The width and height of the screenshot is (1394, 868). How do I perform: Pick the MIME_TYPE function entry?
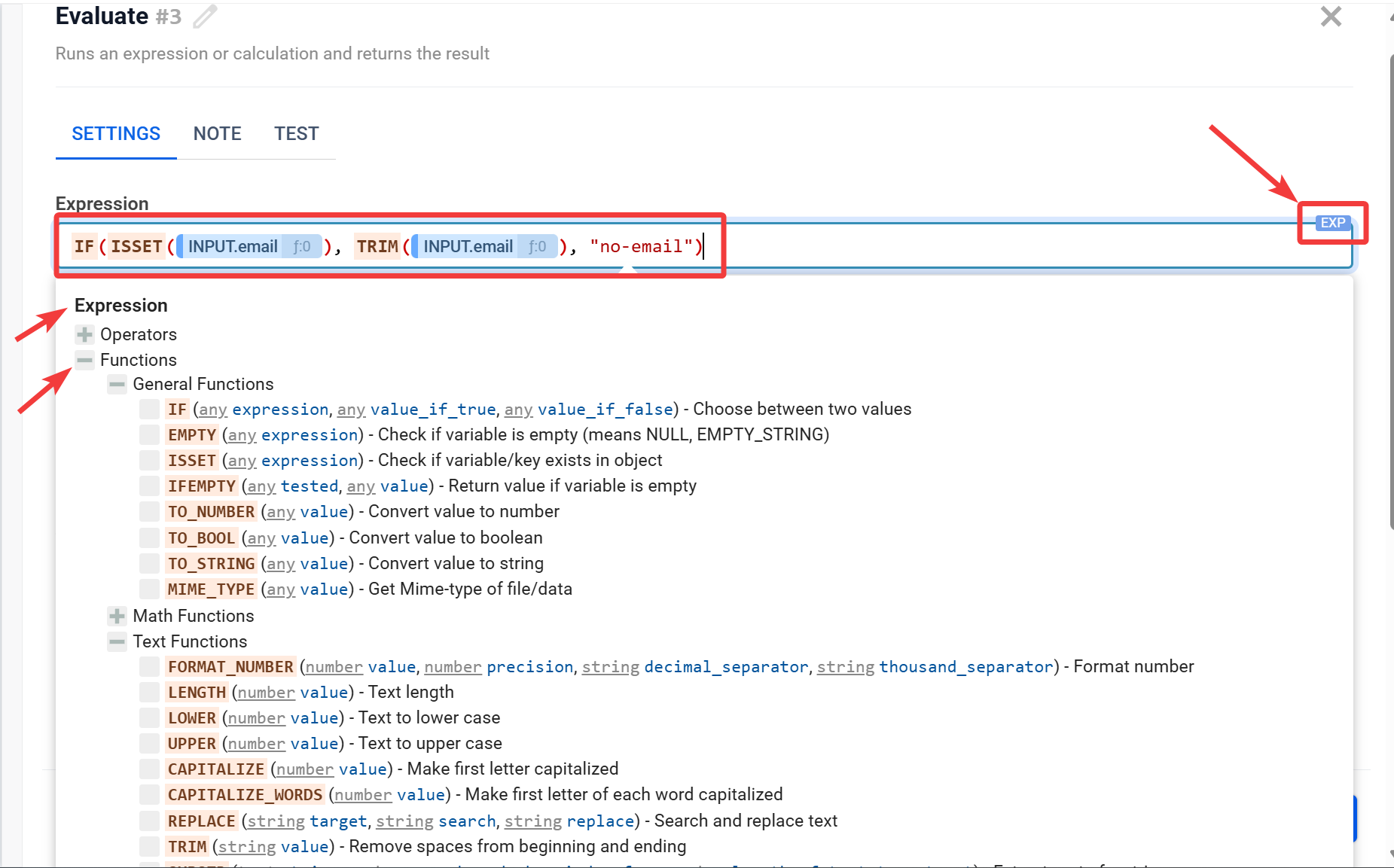211,589
